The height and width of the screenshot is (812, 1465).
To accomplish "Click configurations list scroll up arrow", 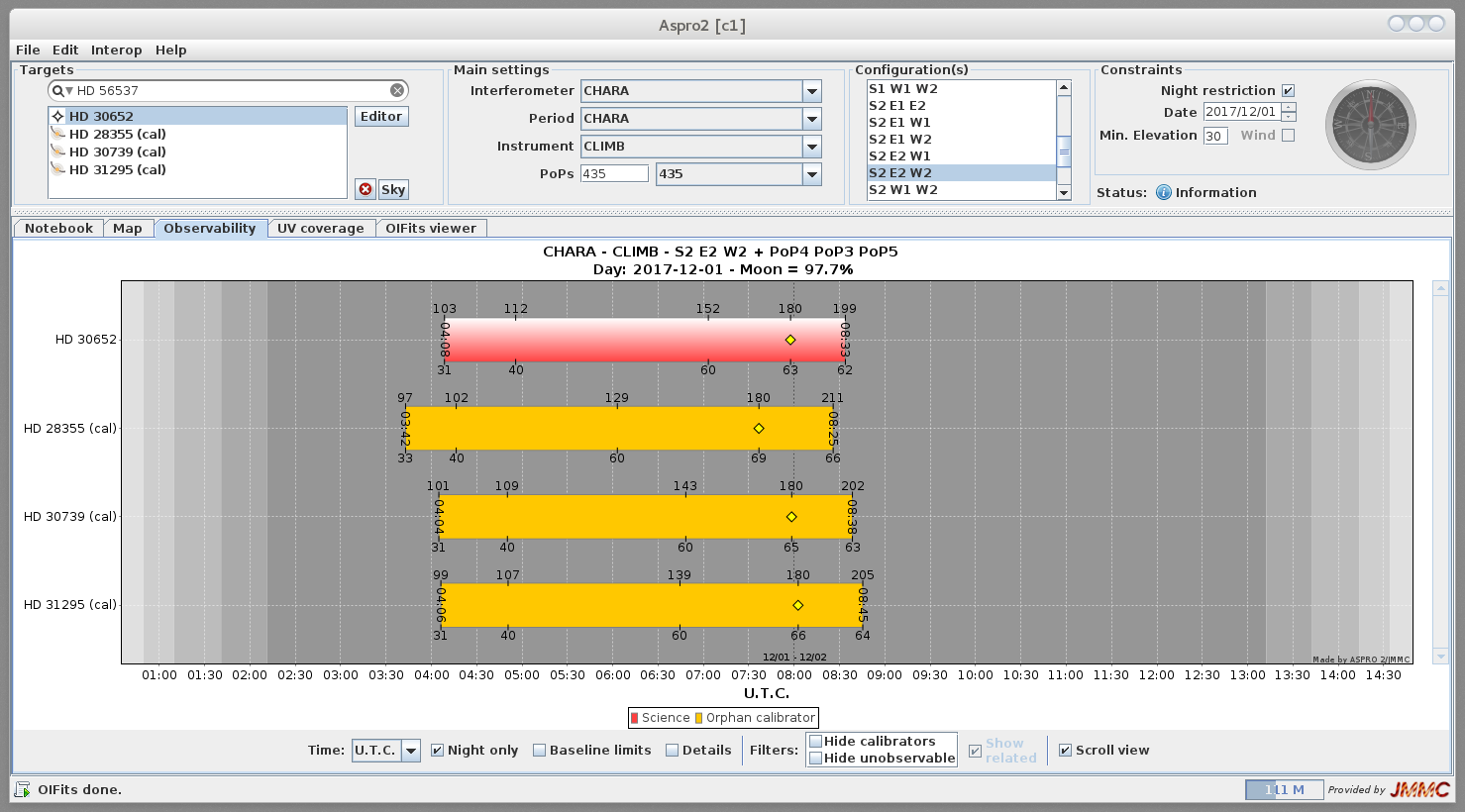I will click(1064, 87).
